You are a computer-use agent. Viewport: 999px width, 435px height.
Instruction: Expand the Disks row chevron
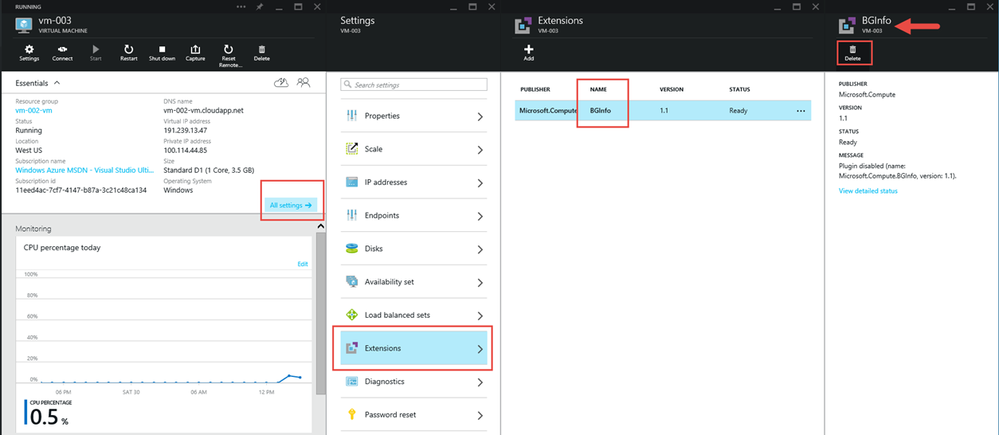[x=480, y=249]
